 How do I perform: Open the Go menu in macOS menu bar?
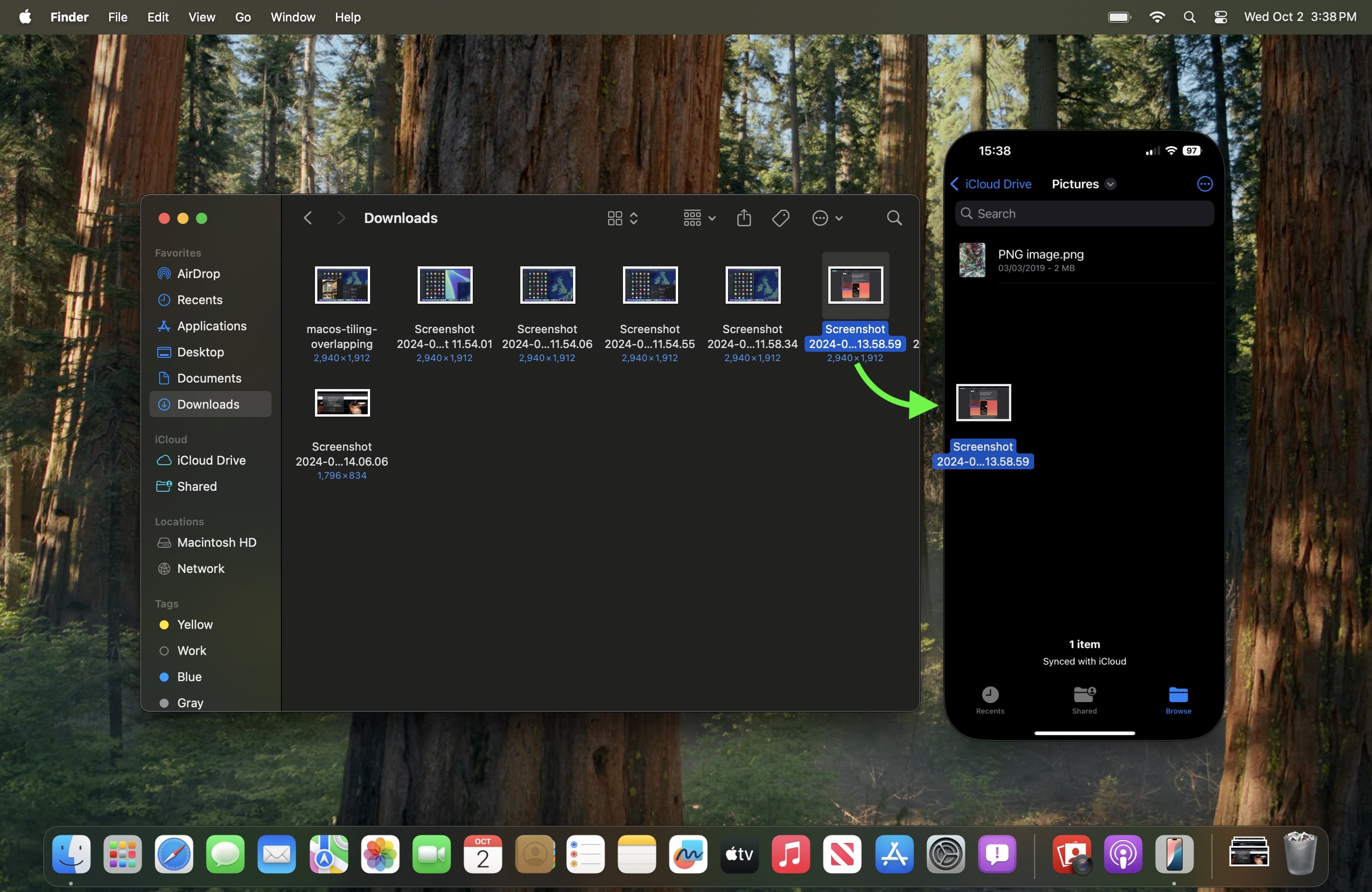(x=243, y=16)
